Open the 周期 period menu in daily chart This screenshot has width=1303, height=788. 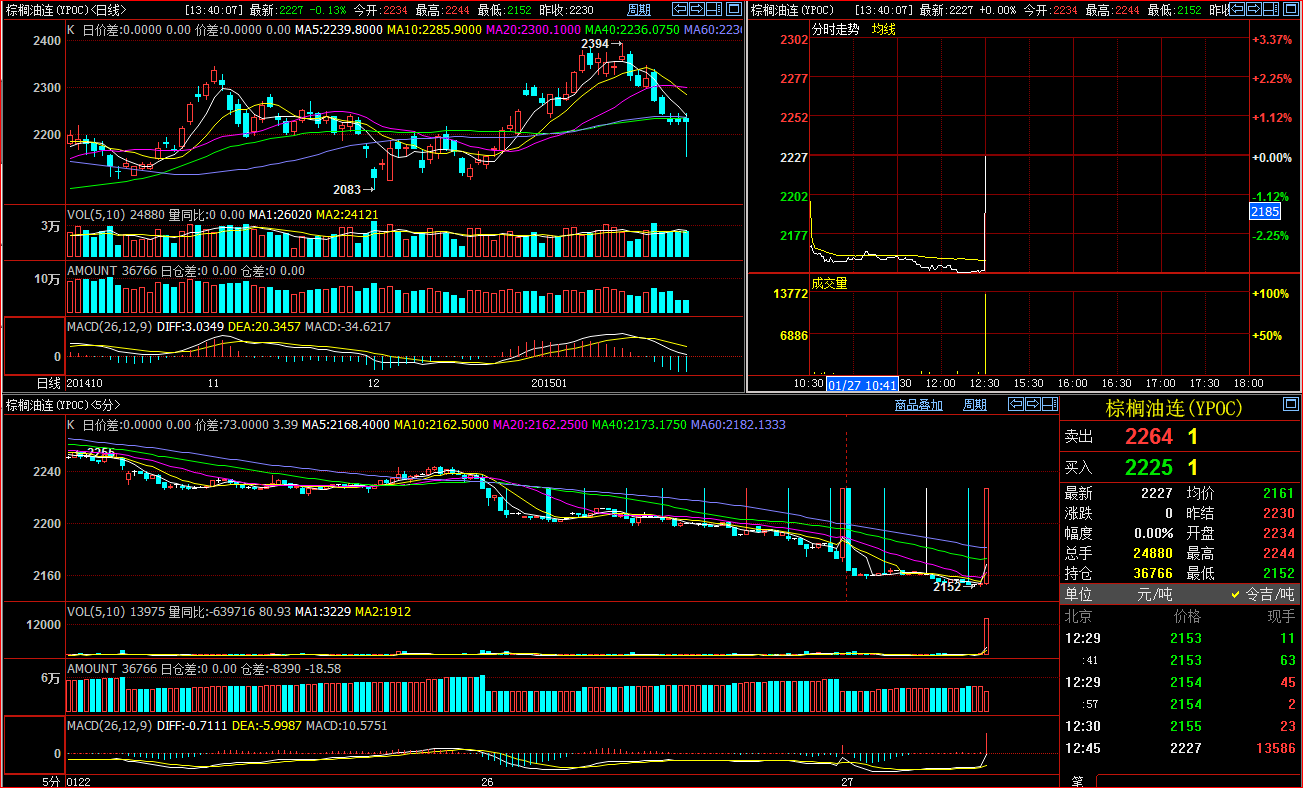pyautogui.click(x=638, y=10)
